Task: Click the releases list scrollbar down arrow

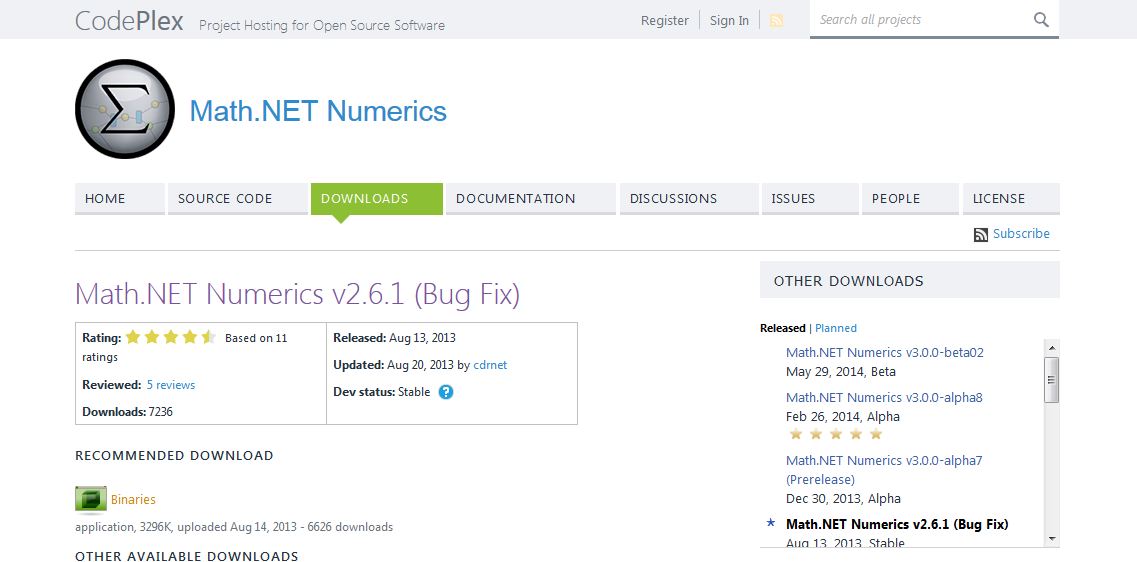Action: (1052, 539)
